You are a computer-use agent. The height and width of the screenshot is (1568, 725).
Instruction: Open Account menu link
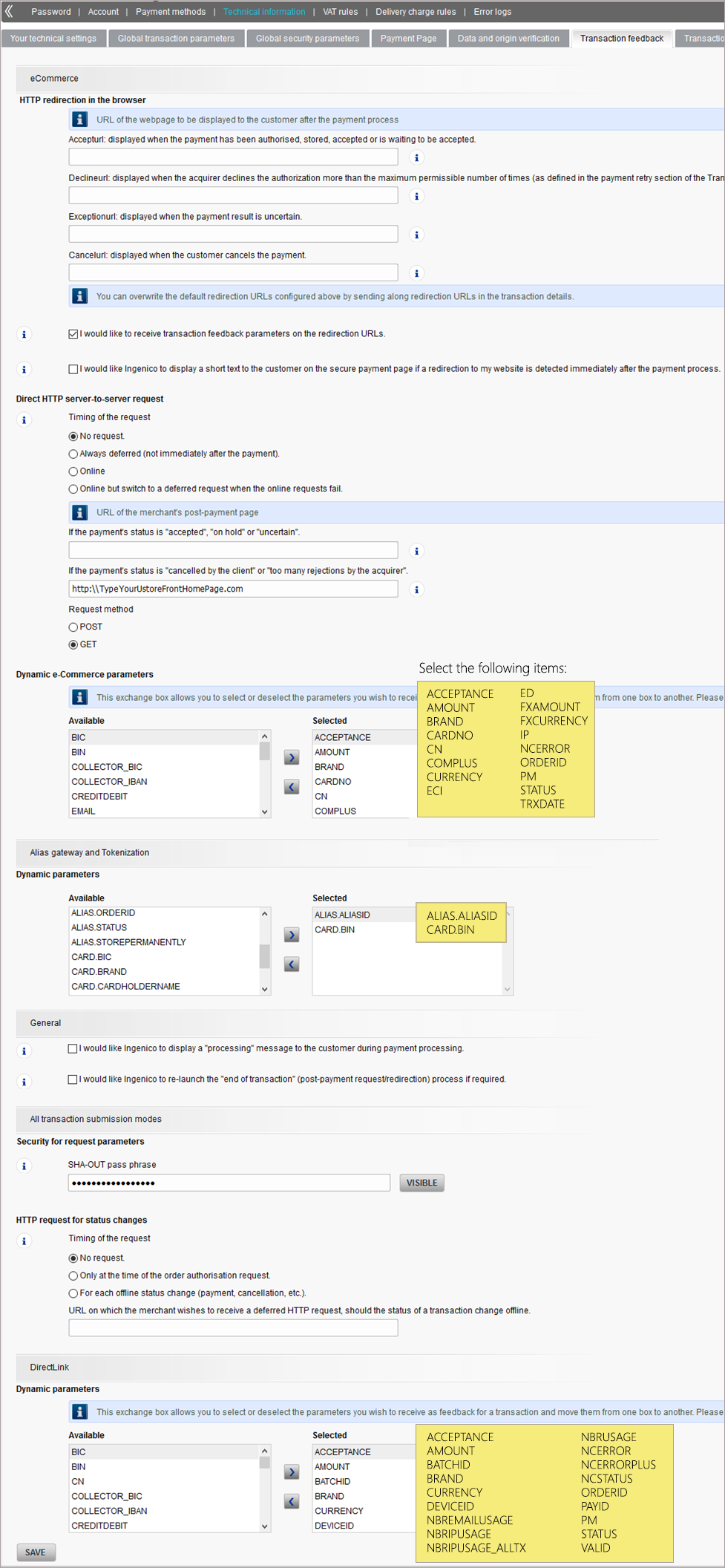pos(103,12)
